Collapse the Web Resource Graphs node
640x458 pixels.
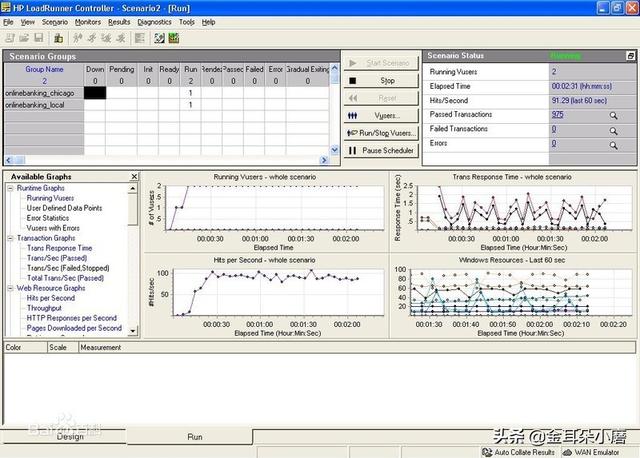tap(11, 288)
